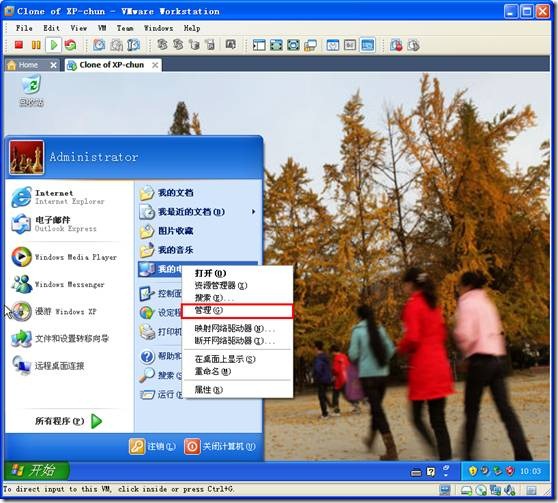This screenshot has width=558, height=503.
Task: Choose 管理(G) in the context menu
Action: (x=237, y=310)
